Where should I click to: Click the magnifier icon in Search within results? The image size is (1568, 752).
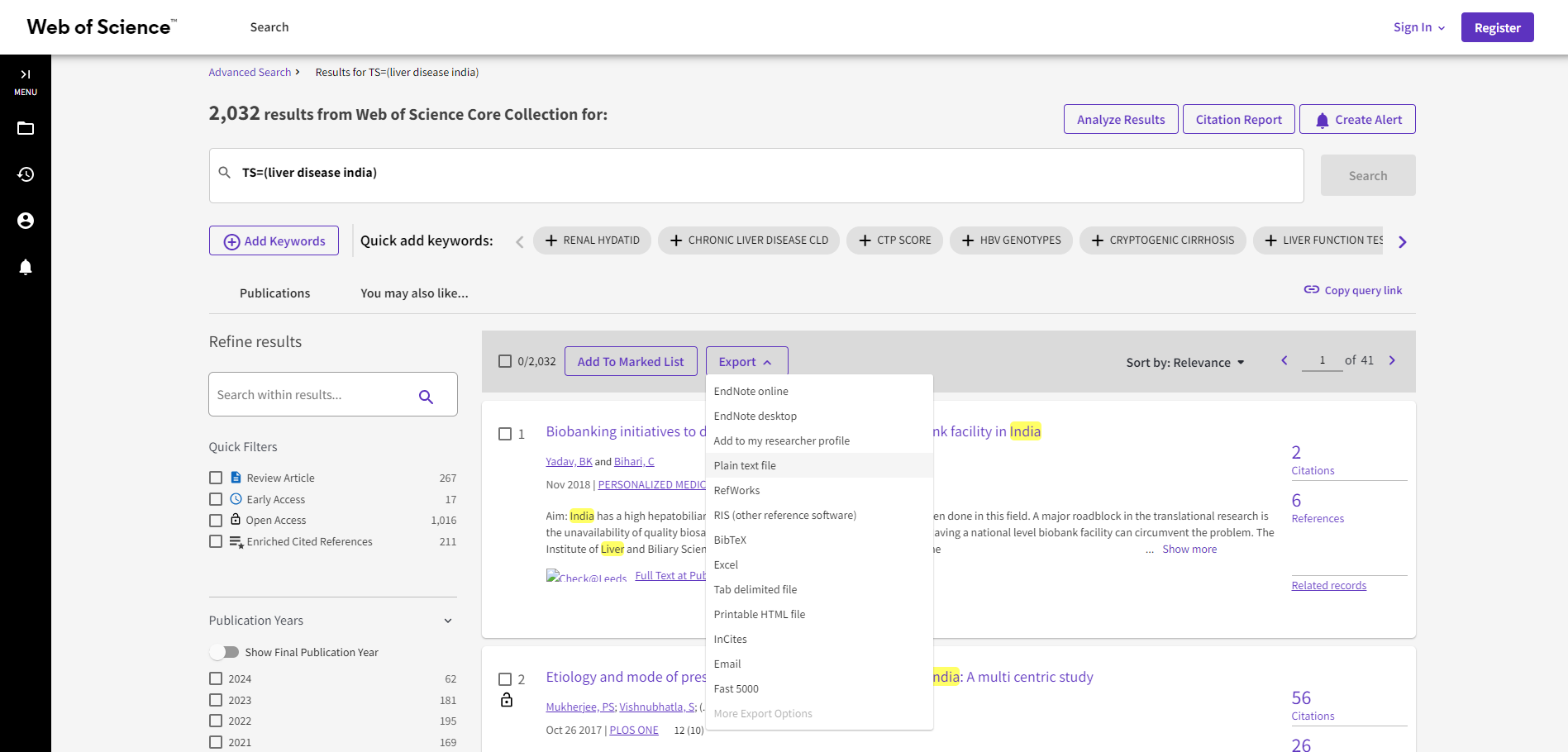click(426, 397)
